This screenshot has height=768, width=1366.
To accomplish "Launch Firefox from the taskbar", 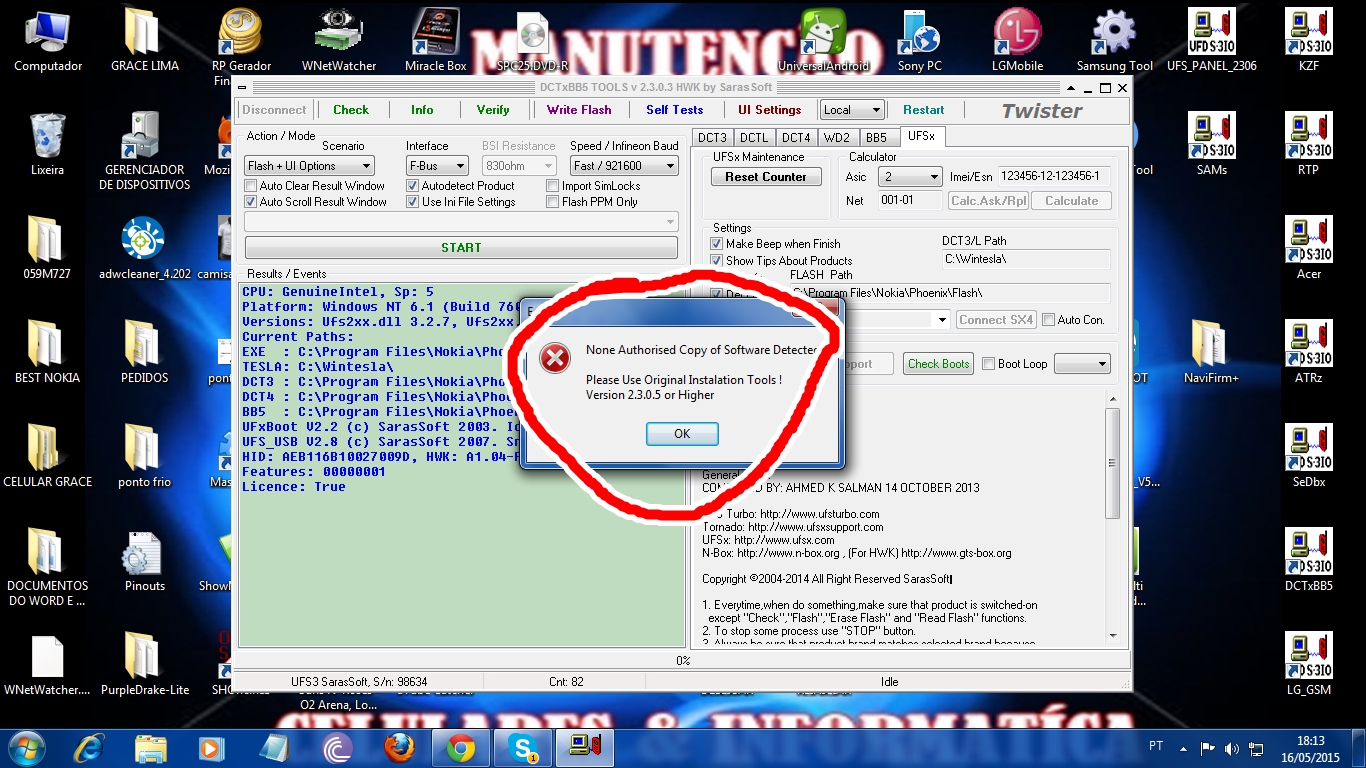I will [400, 747].
